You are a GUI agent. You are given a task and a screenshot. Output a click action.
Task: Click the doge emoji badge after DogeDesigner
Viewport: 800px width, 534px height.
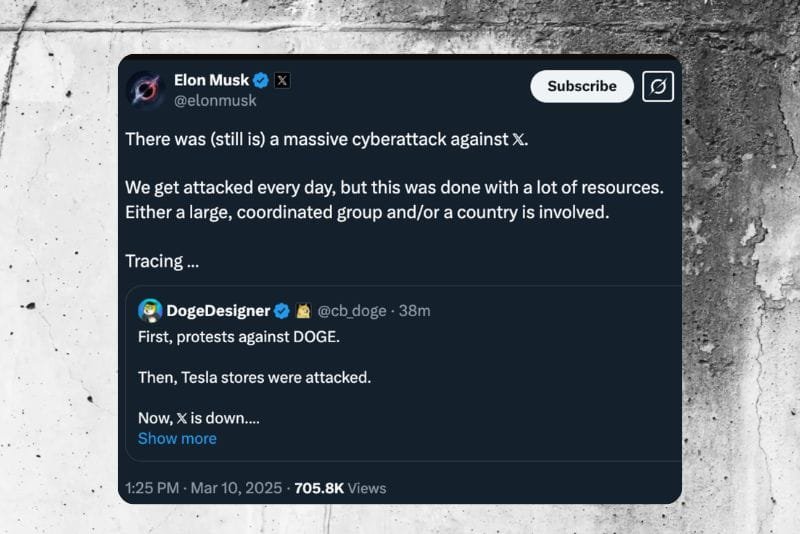(x=304, y=311)
